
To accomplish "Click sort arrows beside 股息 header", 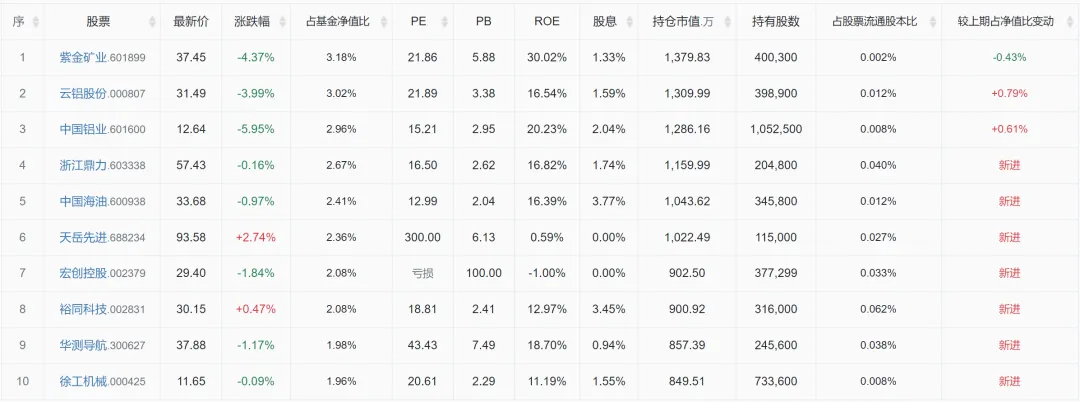I will 627,22.
